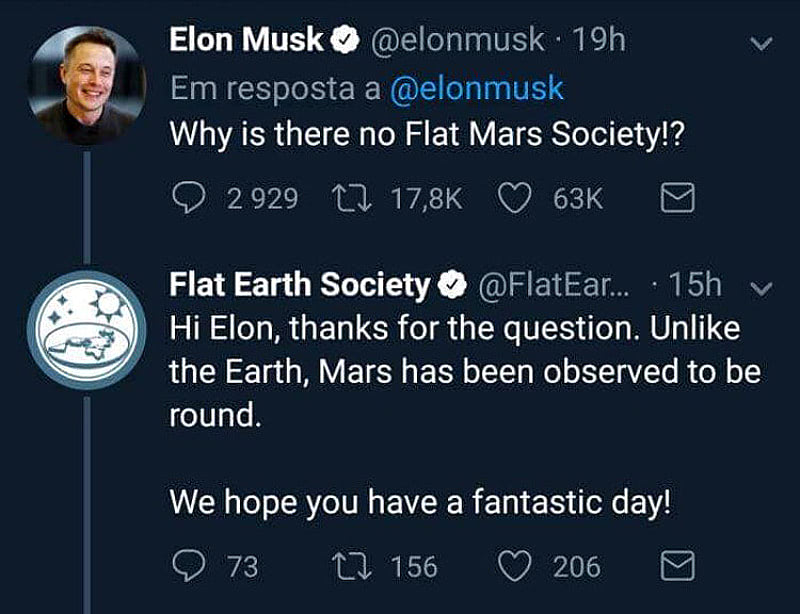
Task: Like the Flat Earth Society reply
Action: (513, 567)
